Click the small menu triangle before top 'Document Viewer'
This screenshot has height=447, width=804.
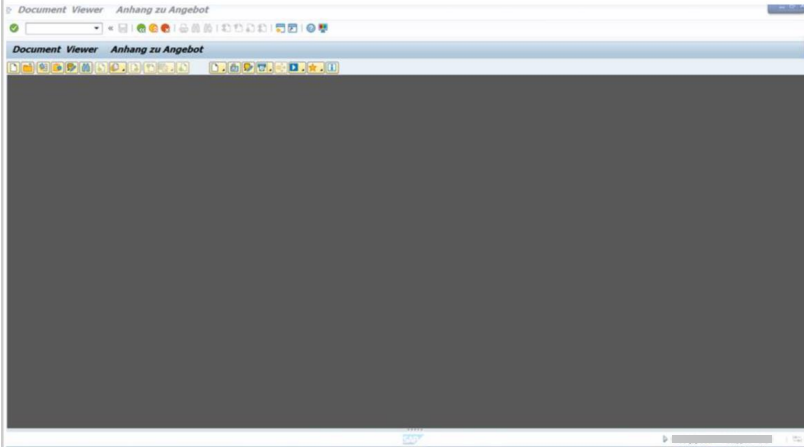tap(9, 10)
